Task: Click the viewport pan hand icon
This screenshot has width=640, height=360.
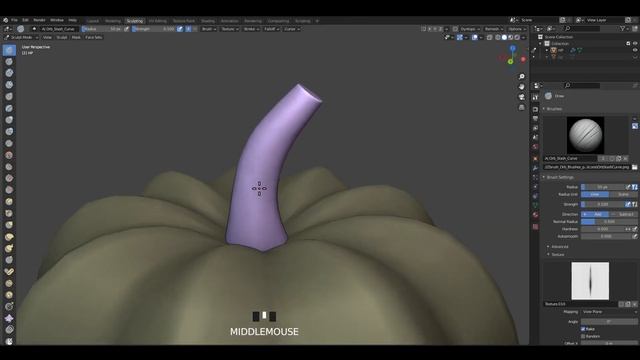Action: click(x=522, y=87)
